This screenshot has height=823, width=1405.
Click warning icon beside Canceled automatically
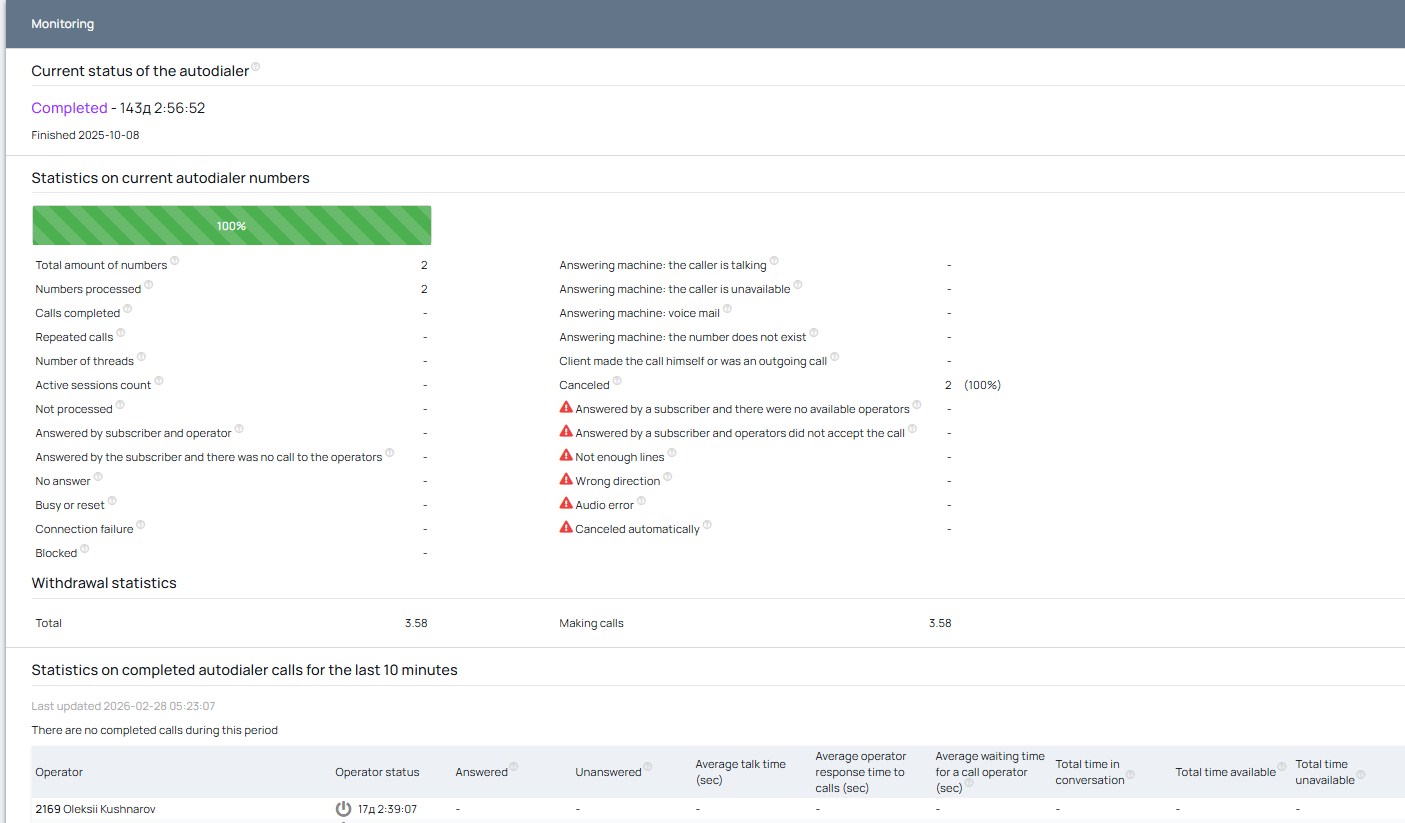pyautogui.click(x=566, y=528)
